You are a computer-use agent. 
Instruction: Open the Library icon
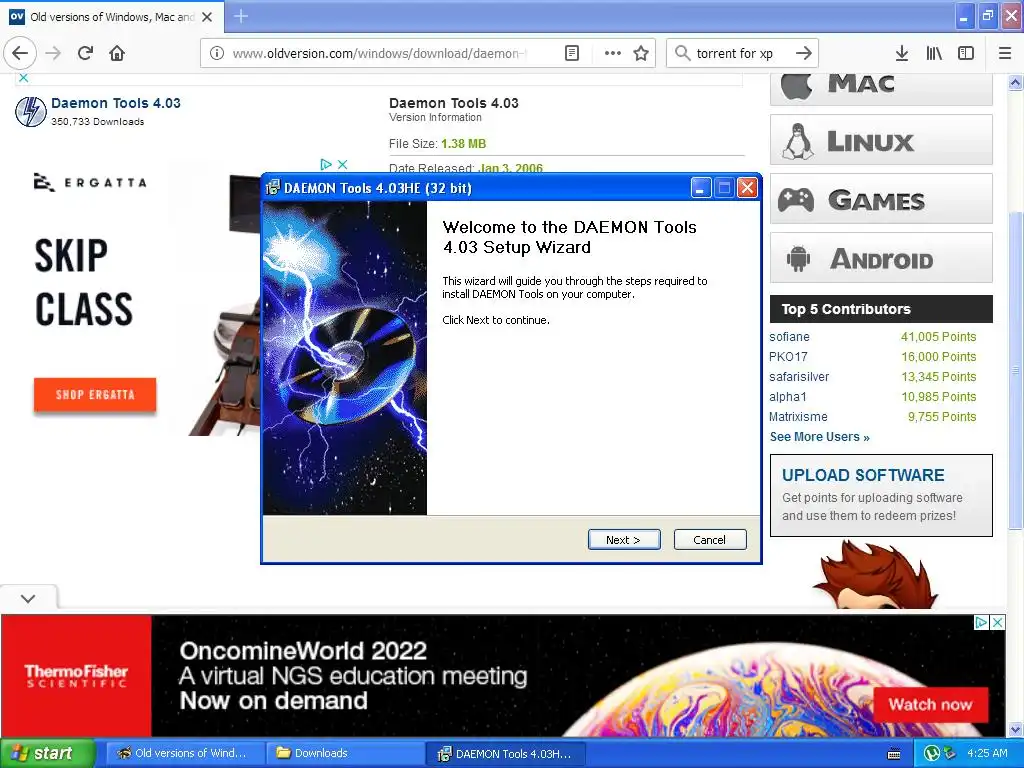(934, 53)
